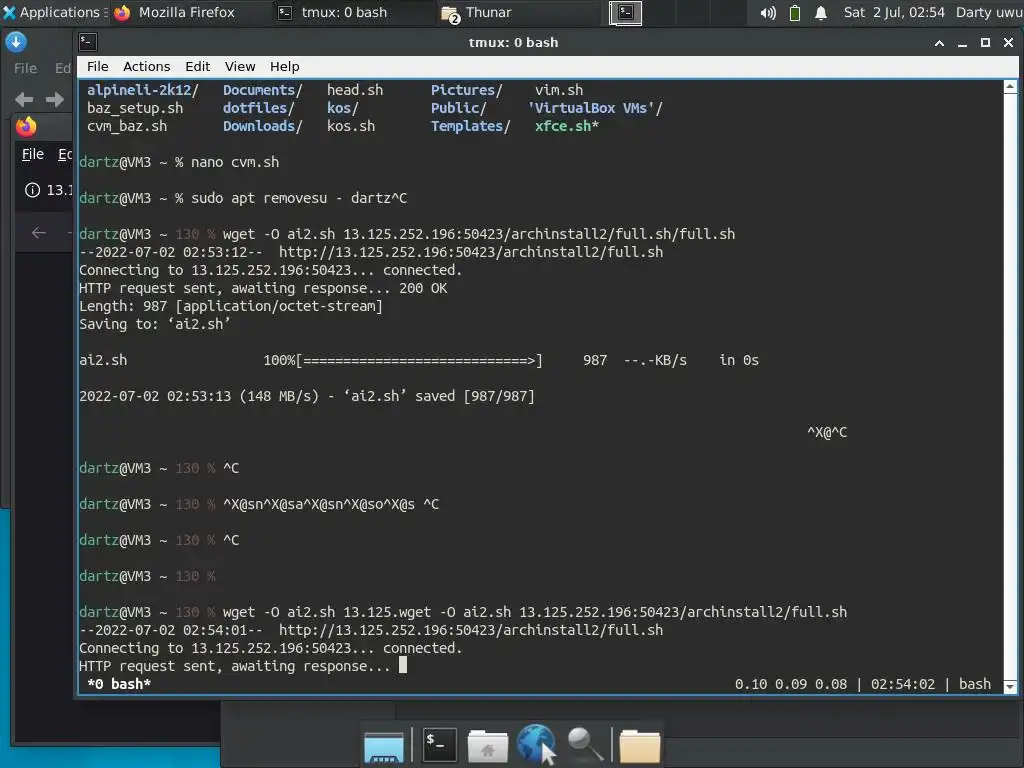Click the 'dotfiles/' directory entry
The image size is (1024, 768).
[x=259, y=108]
